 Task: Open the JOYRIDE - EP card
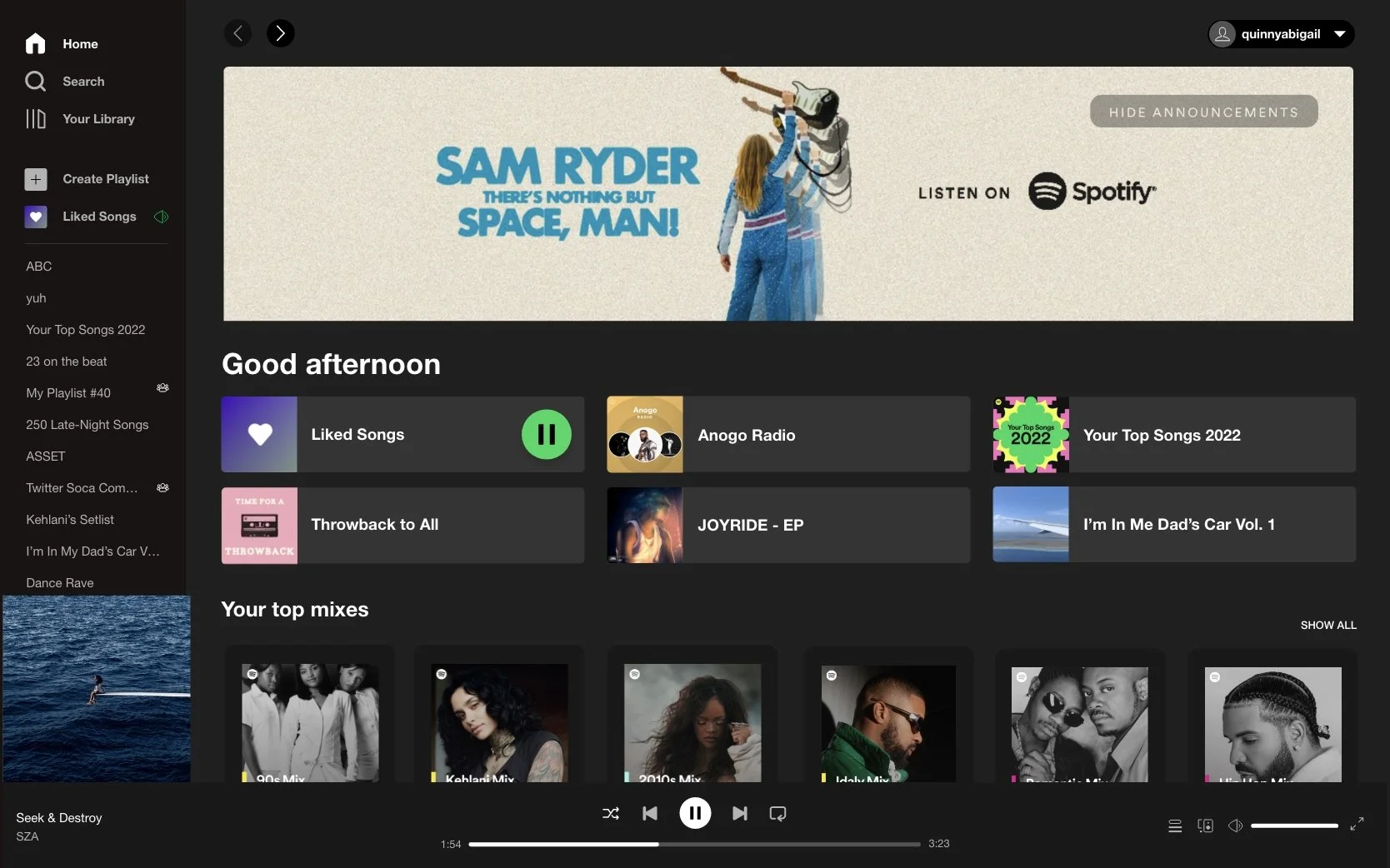pyautogui.click(x=788, y=525)
